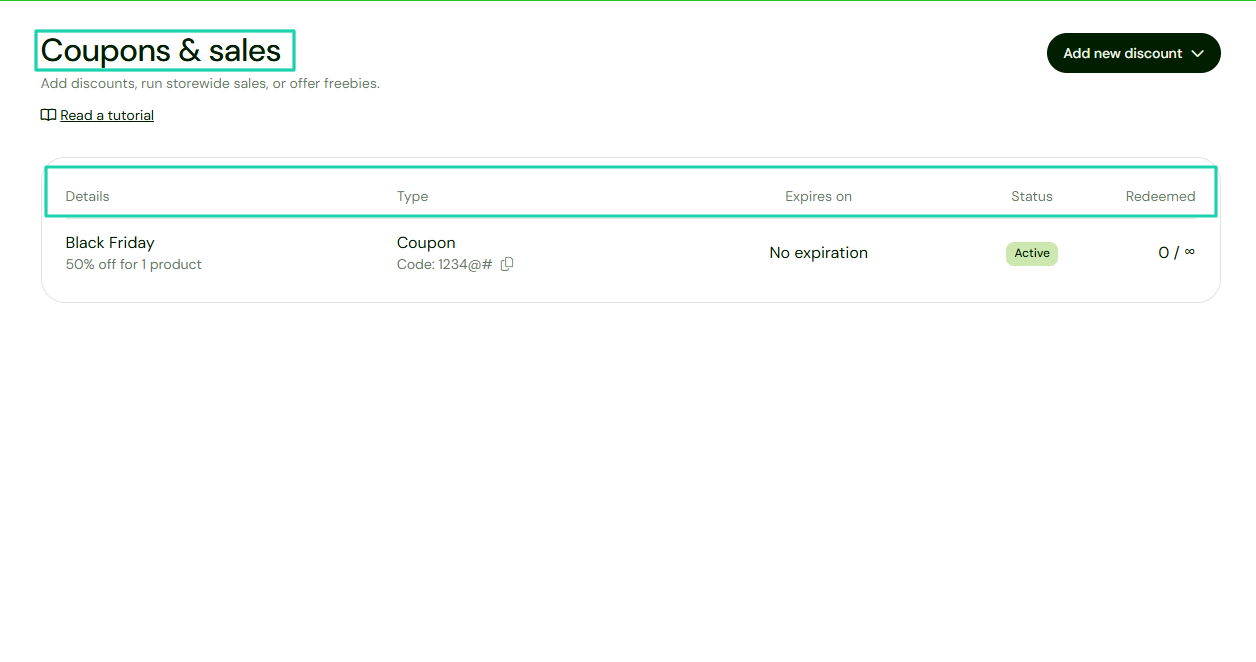
Task: Select the Black Friday discount name
Action: 110,242
